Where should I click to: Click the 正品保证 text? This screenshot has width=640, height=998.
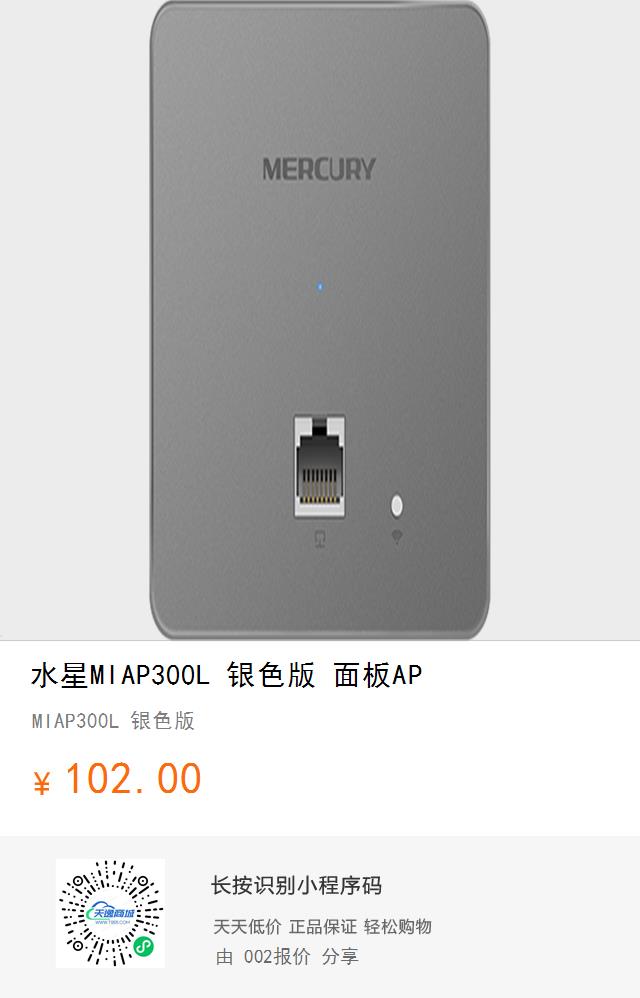(323, 927)
